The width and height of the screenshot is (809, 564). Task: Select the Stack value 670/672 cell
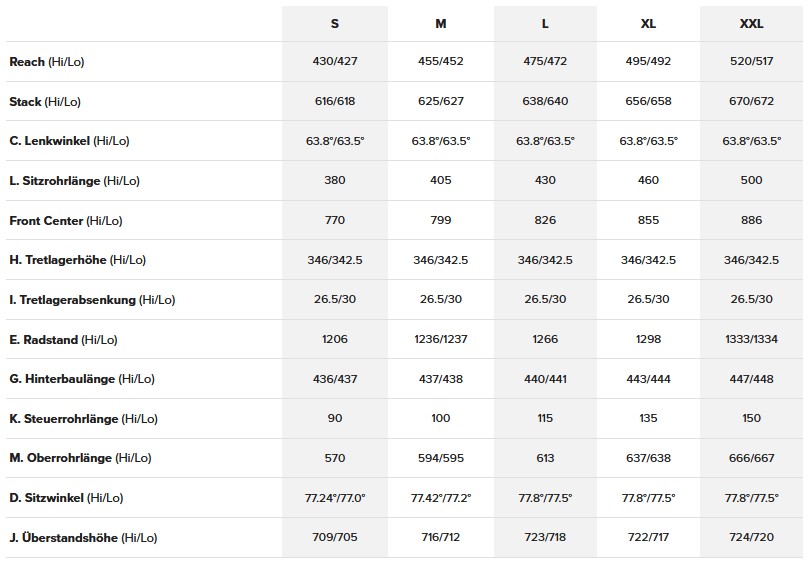click(x=752, y=102)
